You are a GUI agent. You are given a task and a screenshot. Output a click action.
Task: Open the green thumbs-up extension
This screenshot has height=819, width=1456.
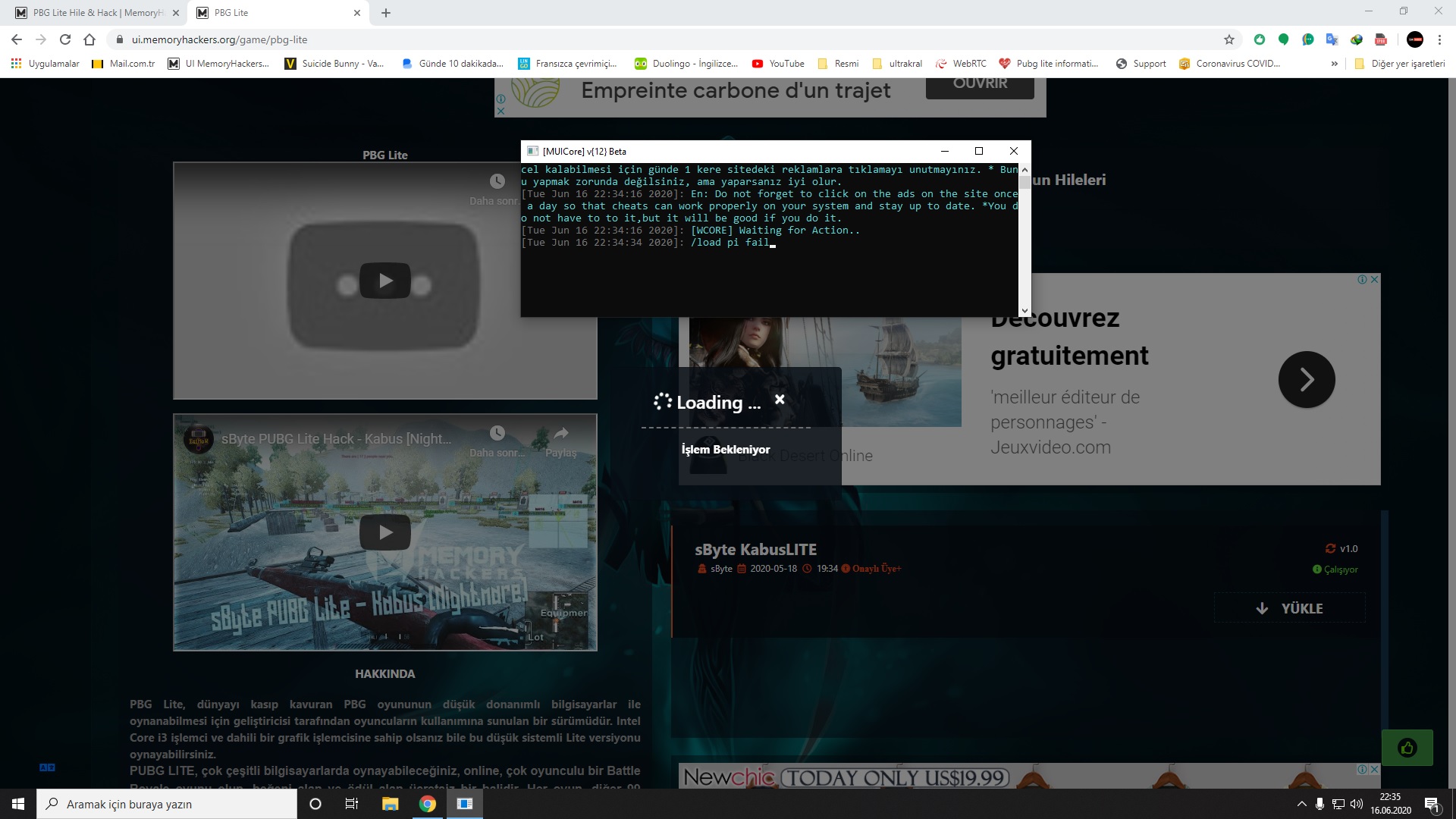pos(1260,39)
